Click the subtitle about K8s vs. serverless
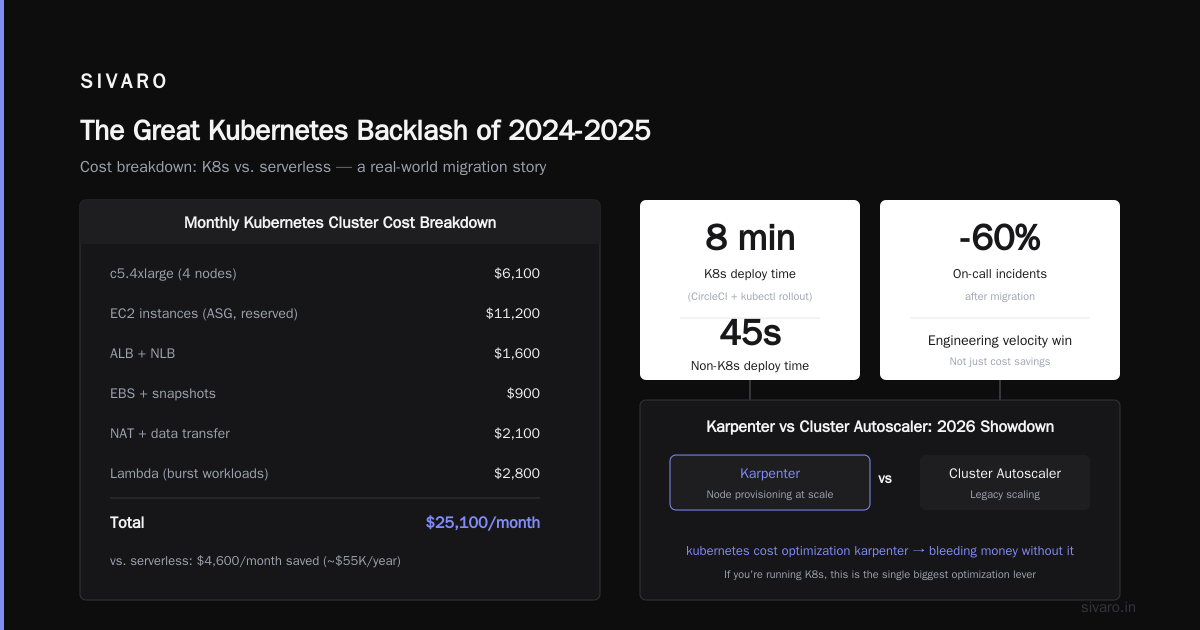1200x630 pixels. point(313,167)
